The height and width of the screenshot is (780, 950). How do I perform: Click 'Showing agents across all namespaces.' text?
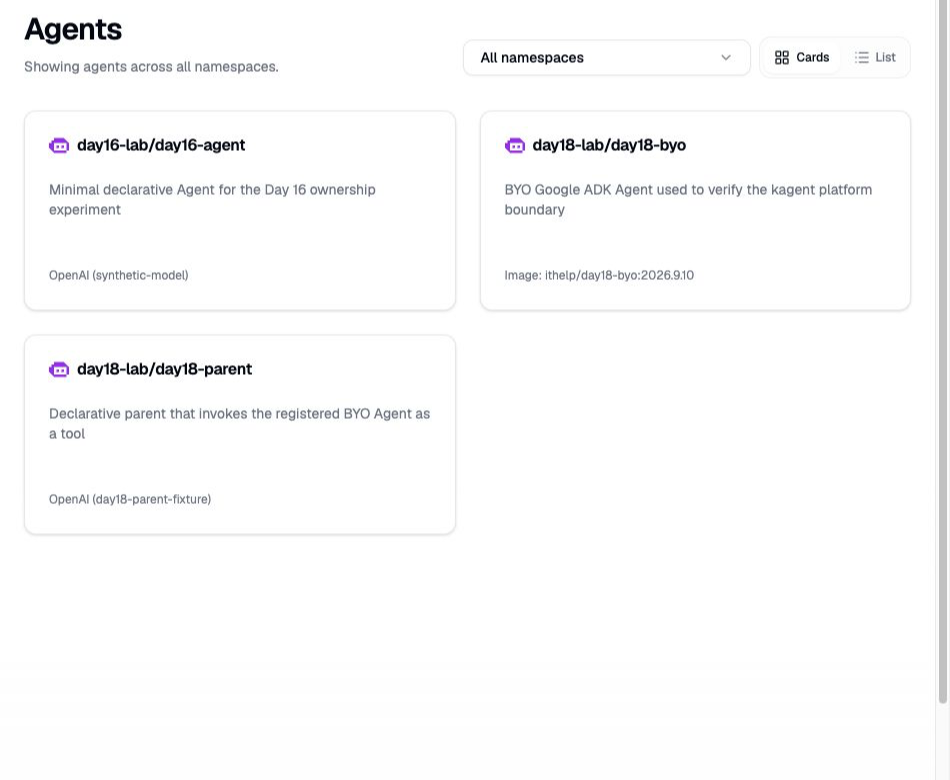151,67
